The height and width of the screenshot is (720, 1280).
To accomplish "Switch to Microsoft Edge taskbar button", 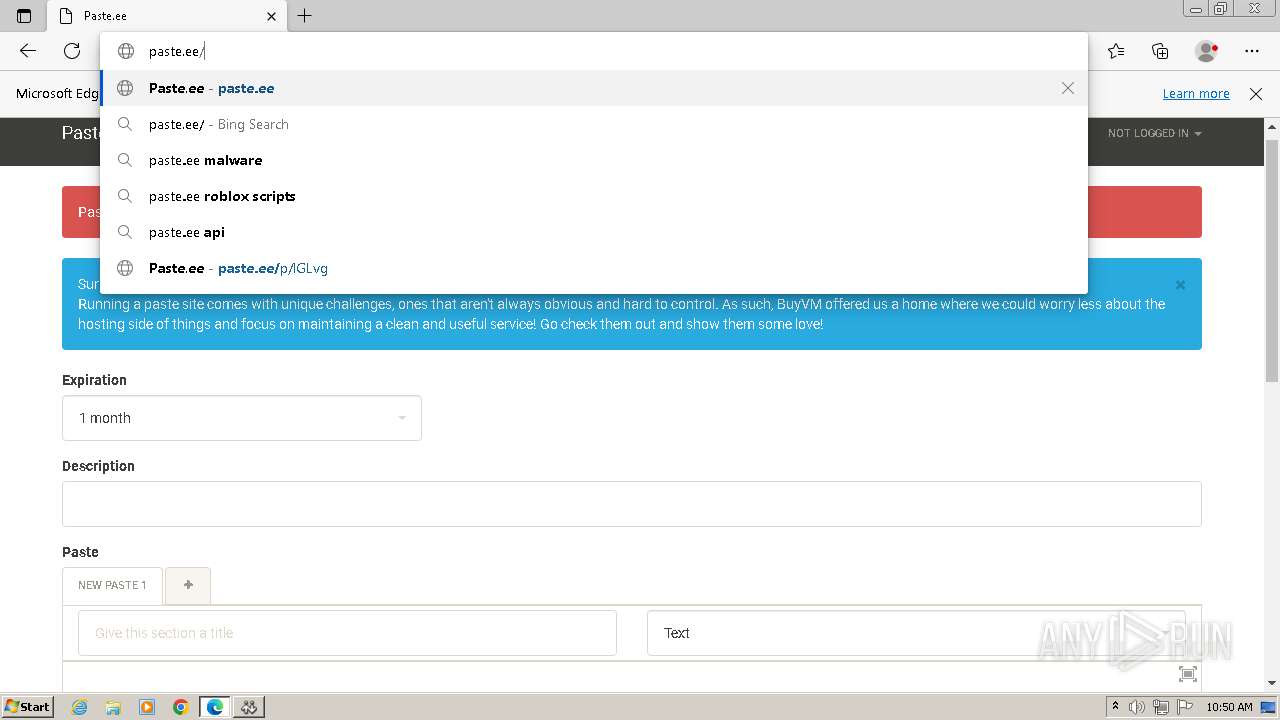I will coord(215,707).
